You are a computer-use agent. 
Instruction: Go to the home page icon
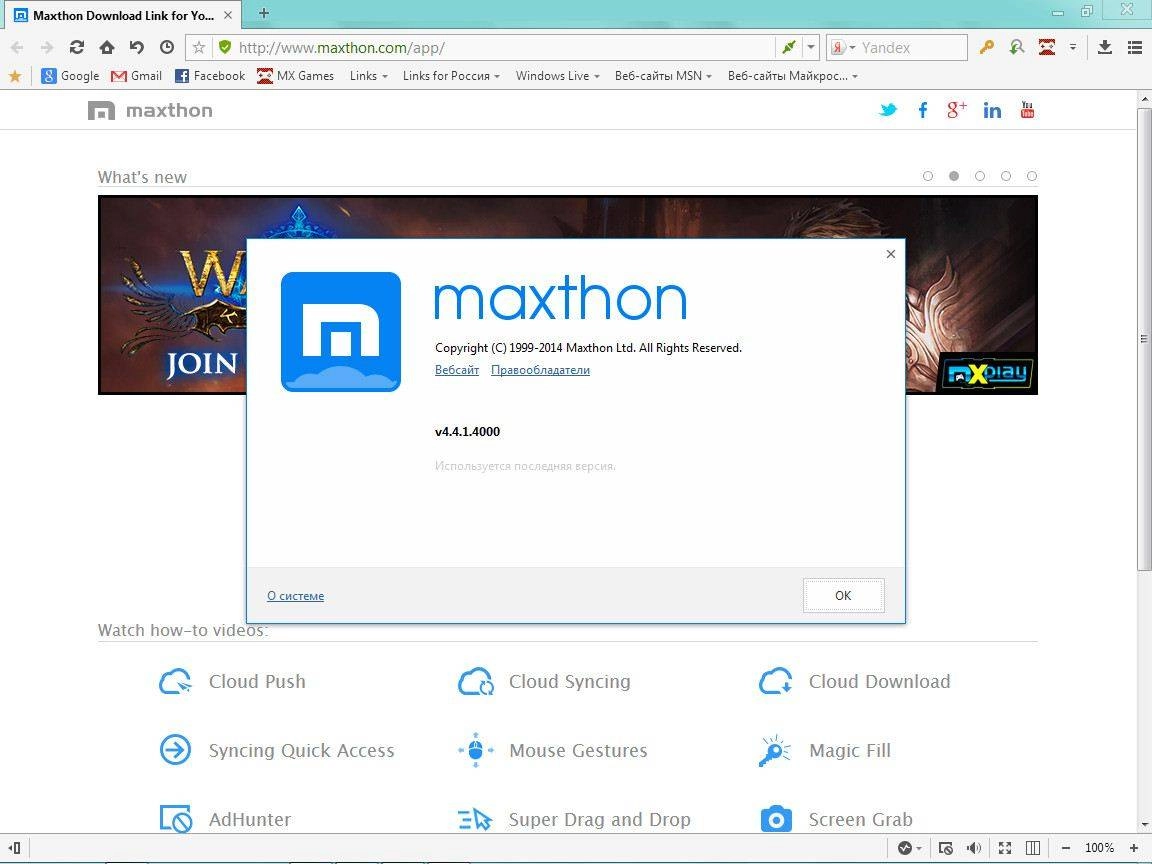pos(107,48)
